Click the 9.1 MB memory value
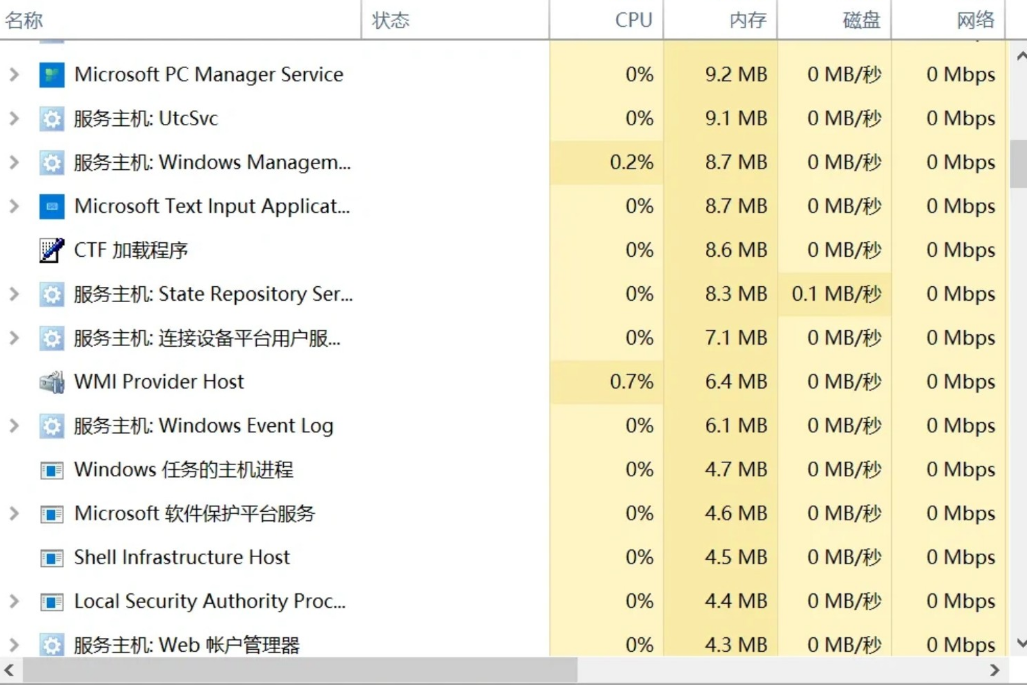The image size is (1027, 685). point(736,119)
